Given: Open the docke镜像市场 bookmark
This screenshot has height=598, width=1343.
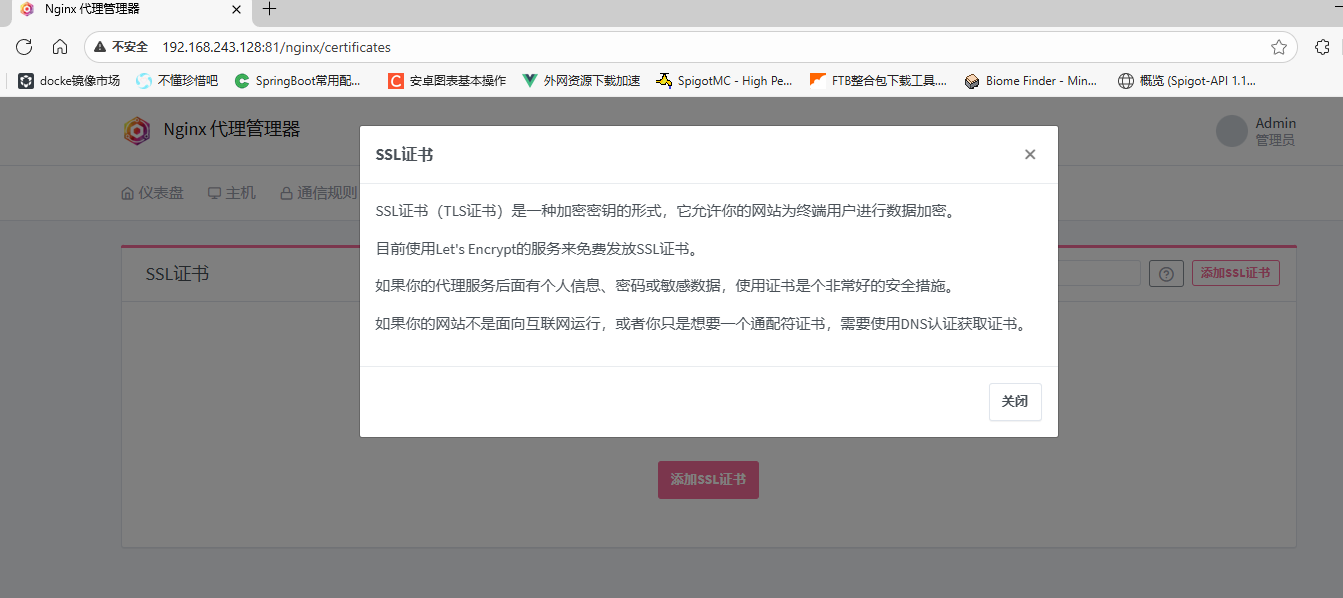Looking at the screenshot, I should point(69,81).
